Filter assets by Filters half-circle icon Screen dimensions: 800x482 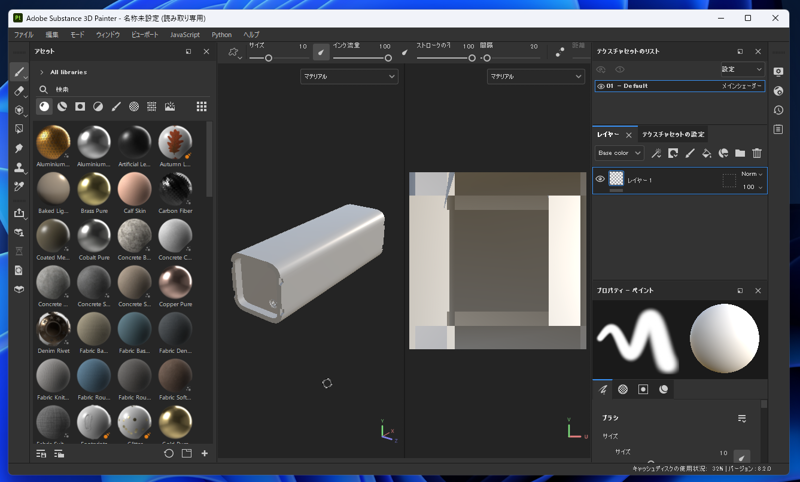(98, 106)
